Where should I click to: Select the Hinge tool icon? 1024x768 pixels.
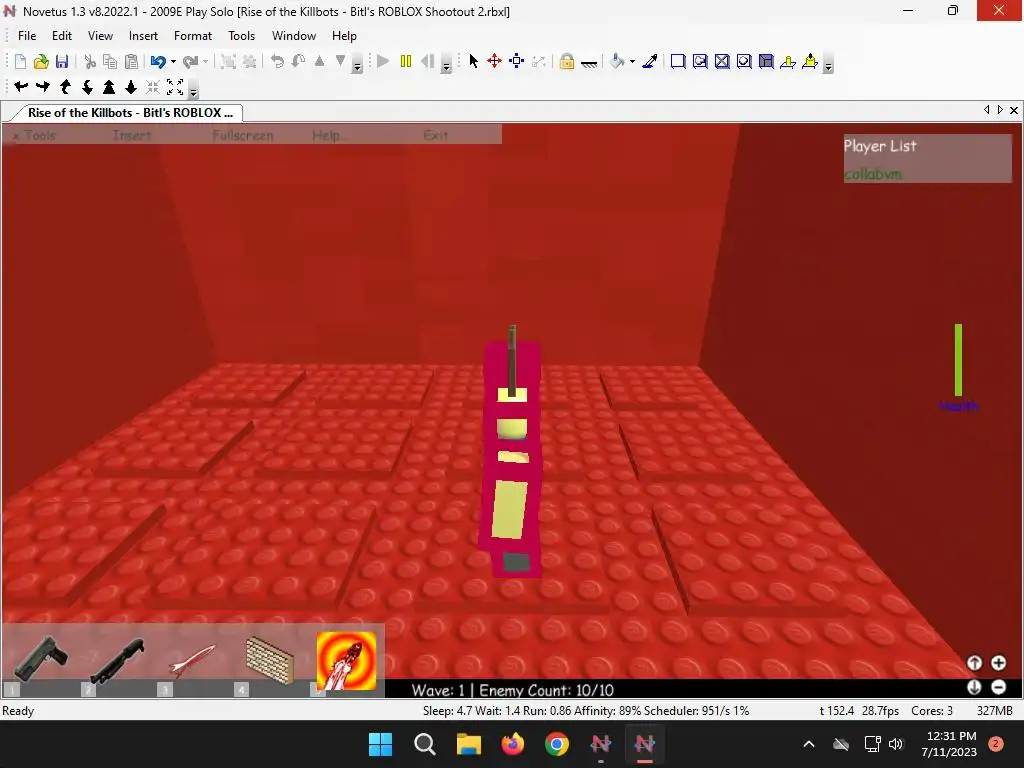(x=788, y=61)
